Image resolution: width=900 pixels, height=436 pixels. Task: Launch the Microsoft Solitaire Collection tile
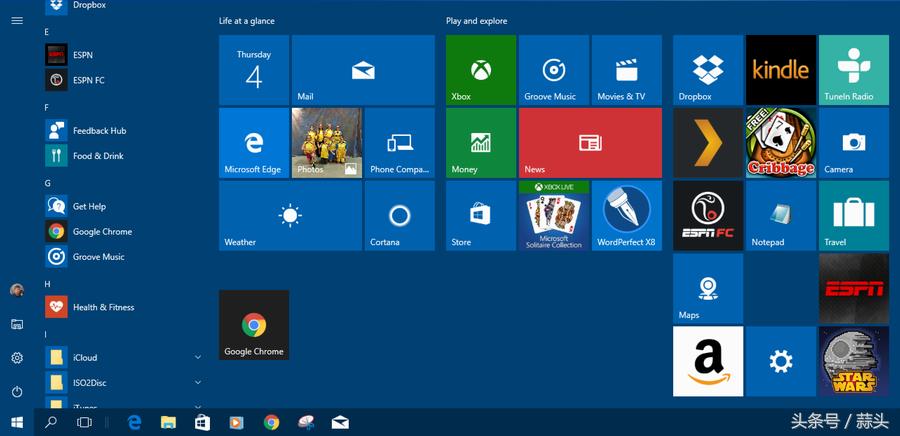click(x=554, y=216)
